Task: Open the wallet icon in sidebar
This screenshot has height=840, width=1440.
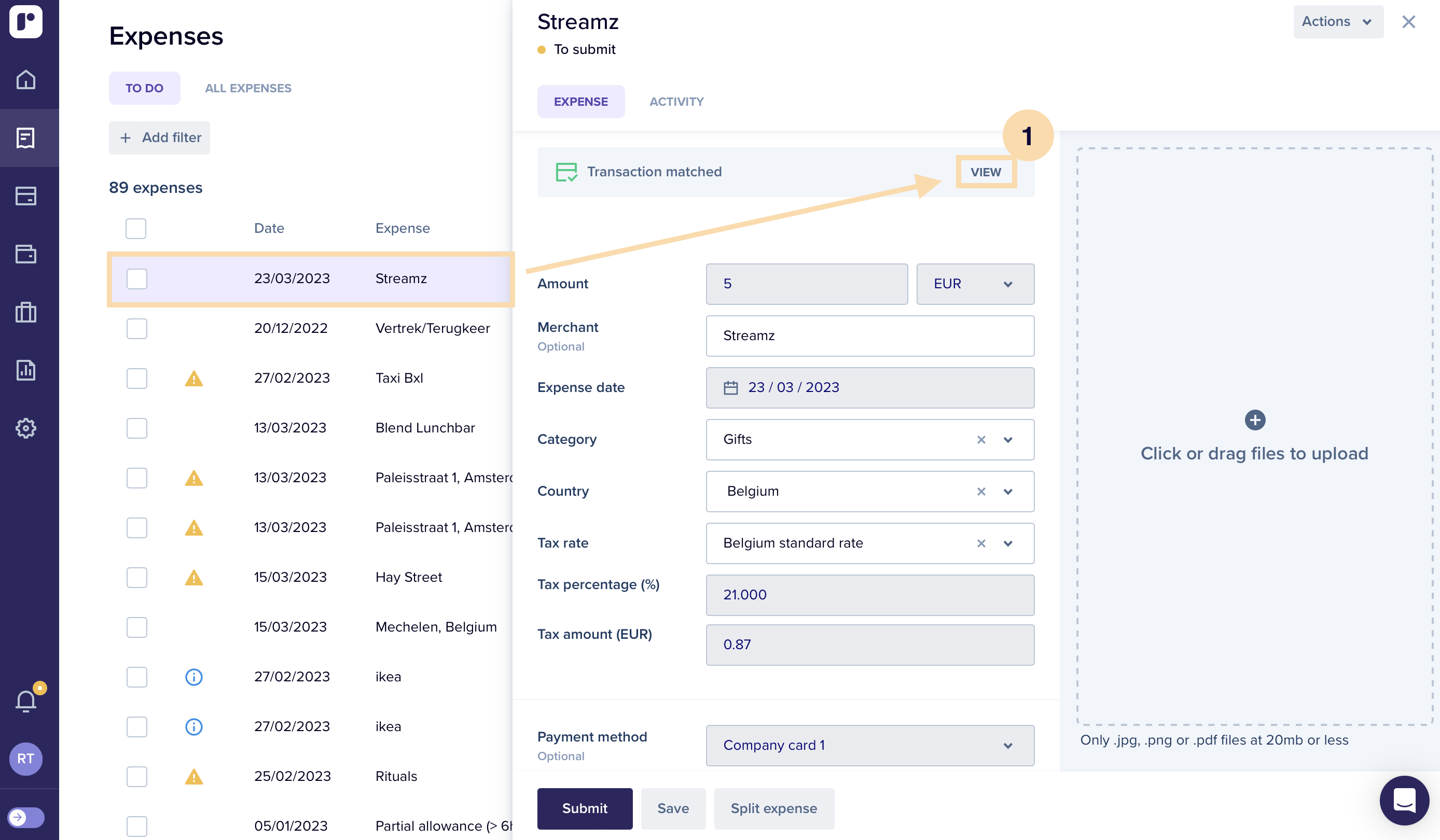Action: tap(26, 254)
